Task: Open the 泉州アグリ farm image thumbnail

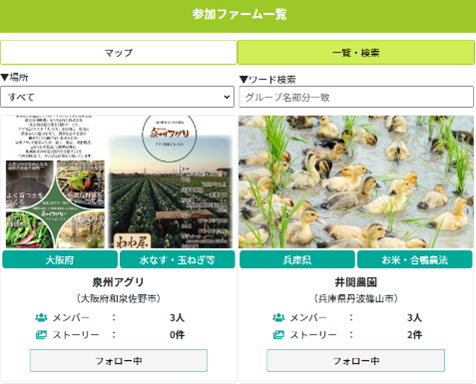Action: [119, 182]
